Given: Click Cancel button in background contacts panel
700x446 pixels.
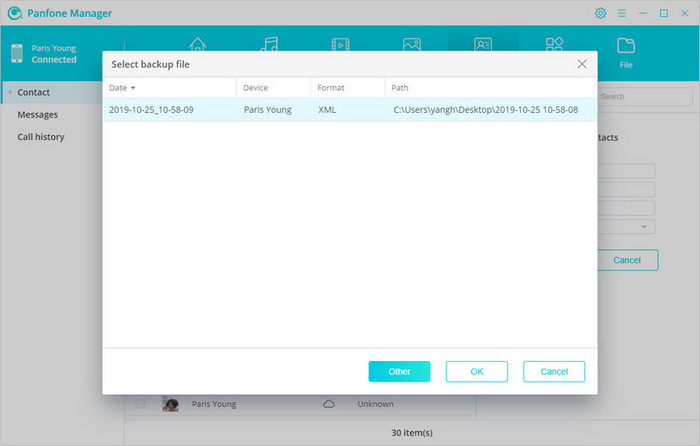Looking at the screenshot, I should [x=627, y=260].
